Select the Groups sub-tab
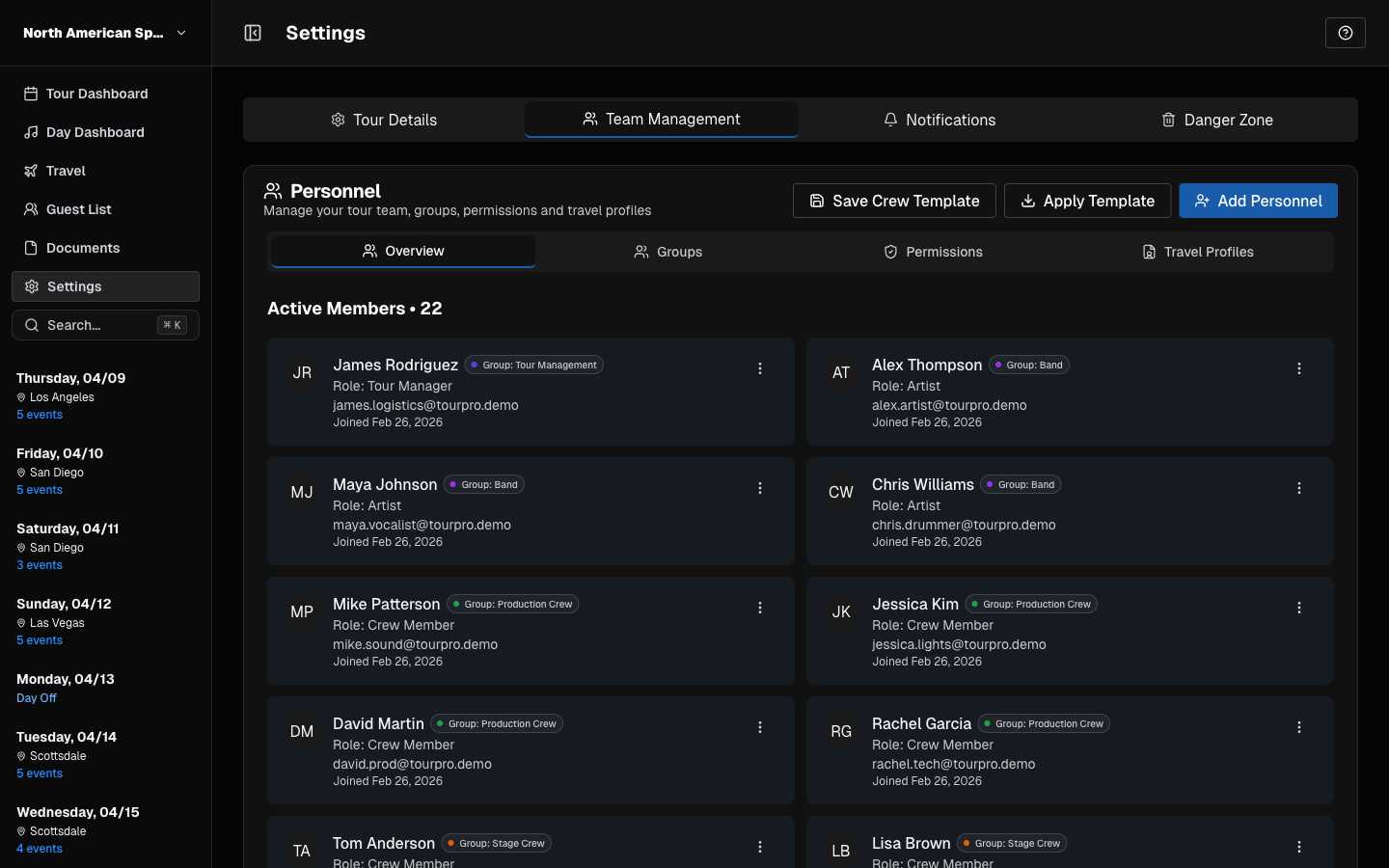 click(x=668, y=252)
